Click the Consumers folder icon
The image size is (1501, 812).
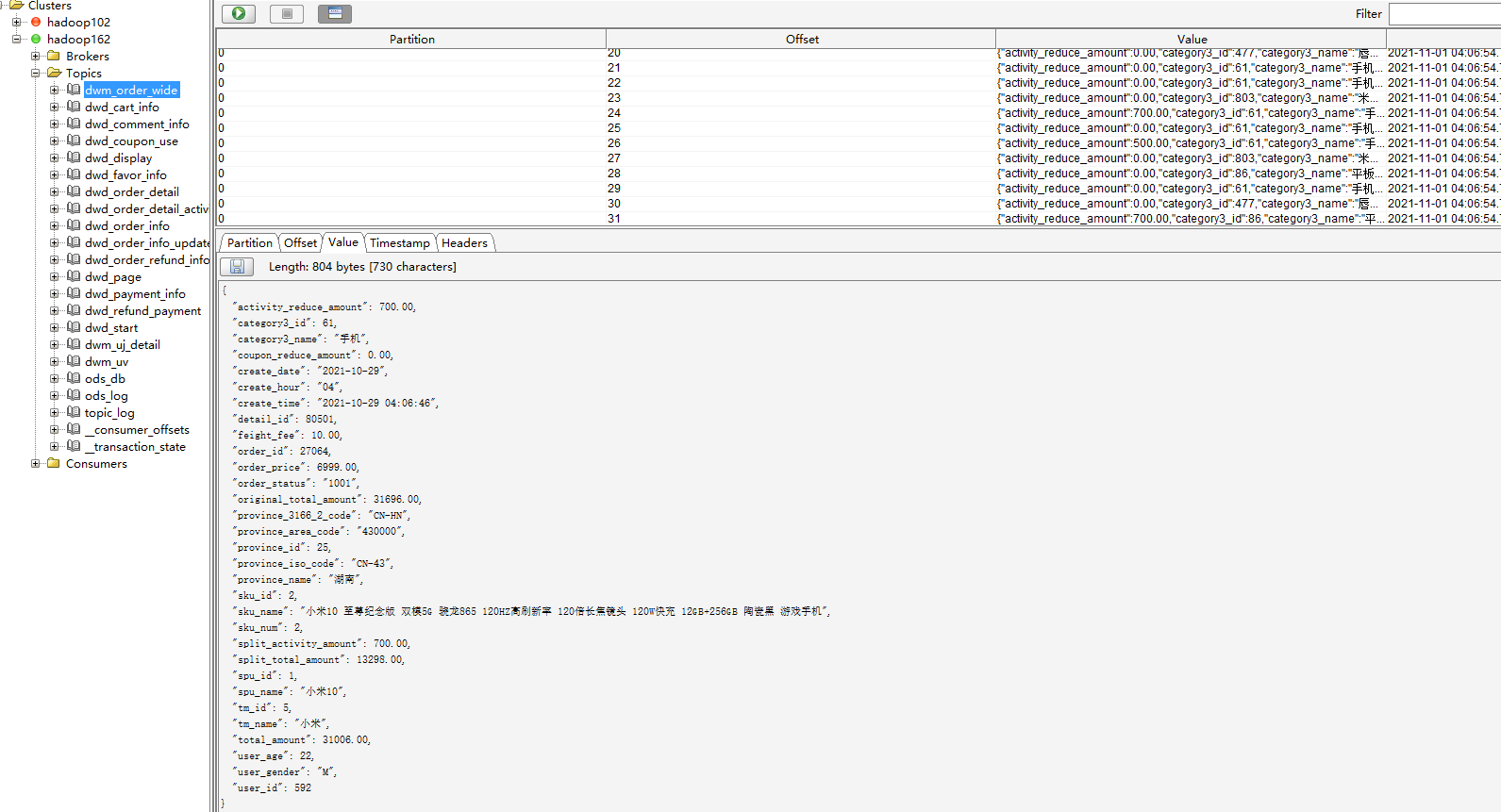coord(54,463)
